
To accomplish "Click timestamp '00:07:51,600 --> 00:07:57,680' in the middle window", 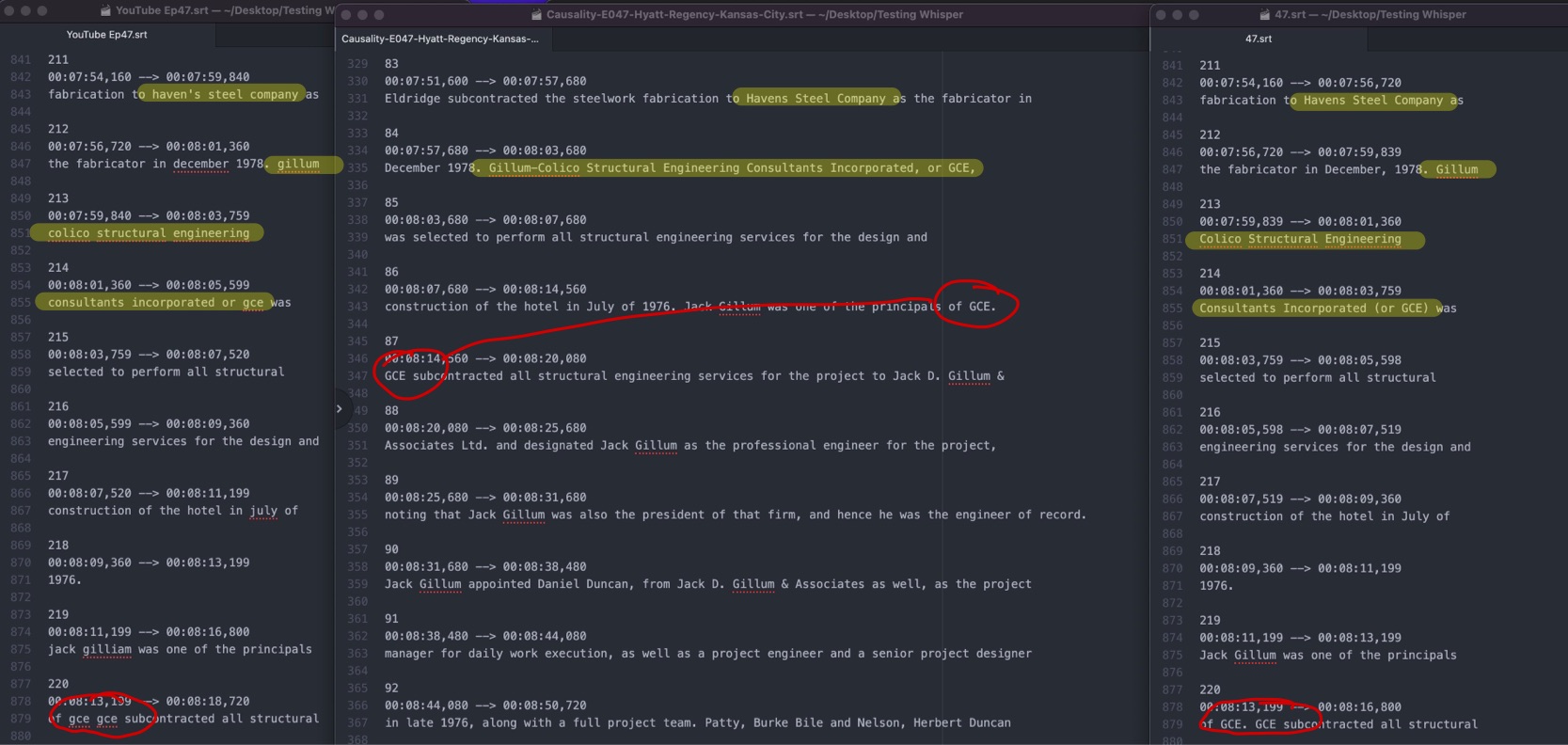I will 485,82.
